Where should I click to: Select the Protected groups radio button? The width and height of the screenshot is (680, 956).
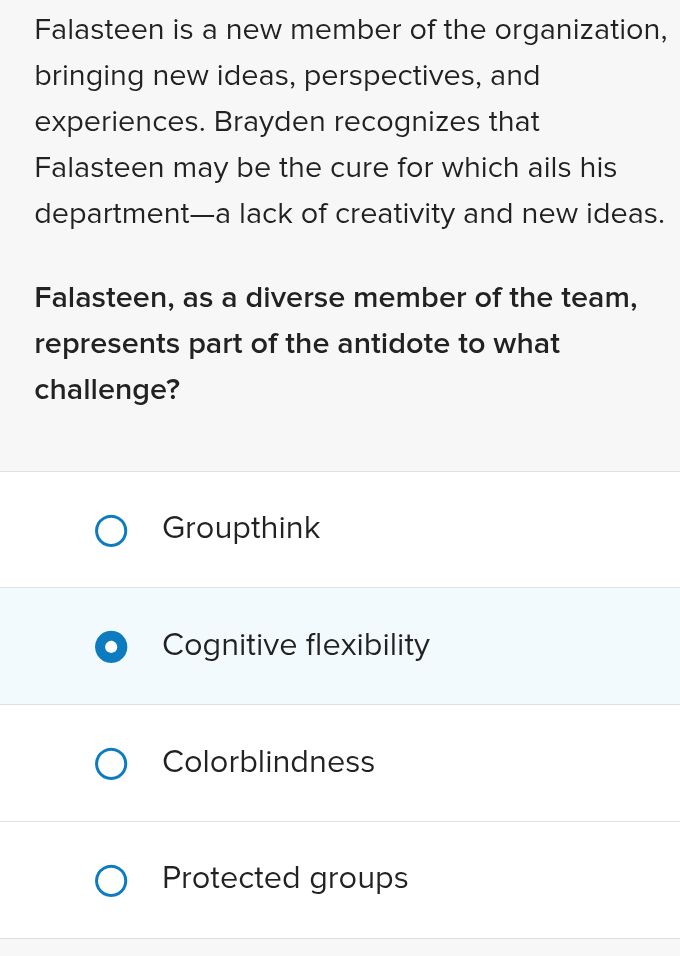click(x=111, y=881)
